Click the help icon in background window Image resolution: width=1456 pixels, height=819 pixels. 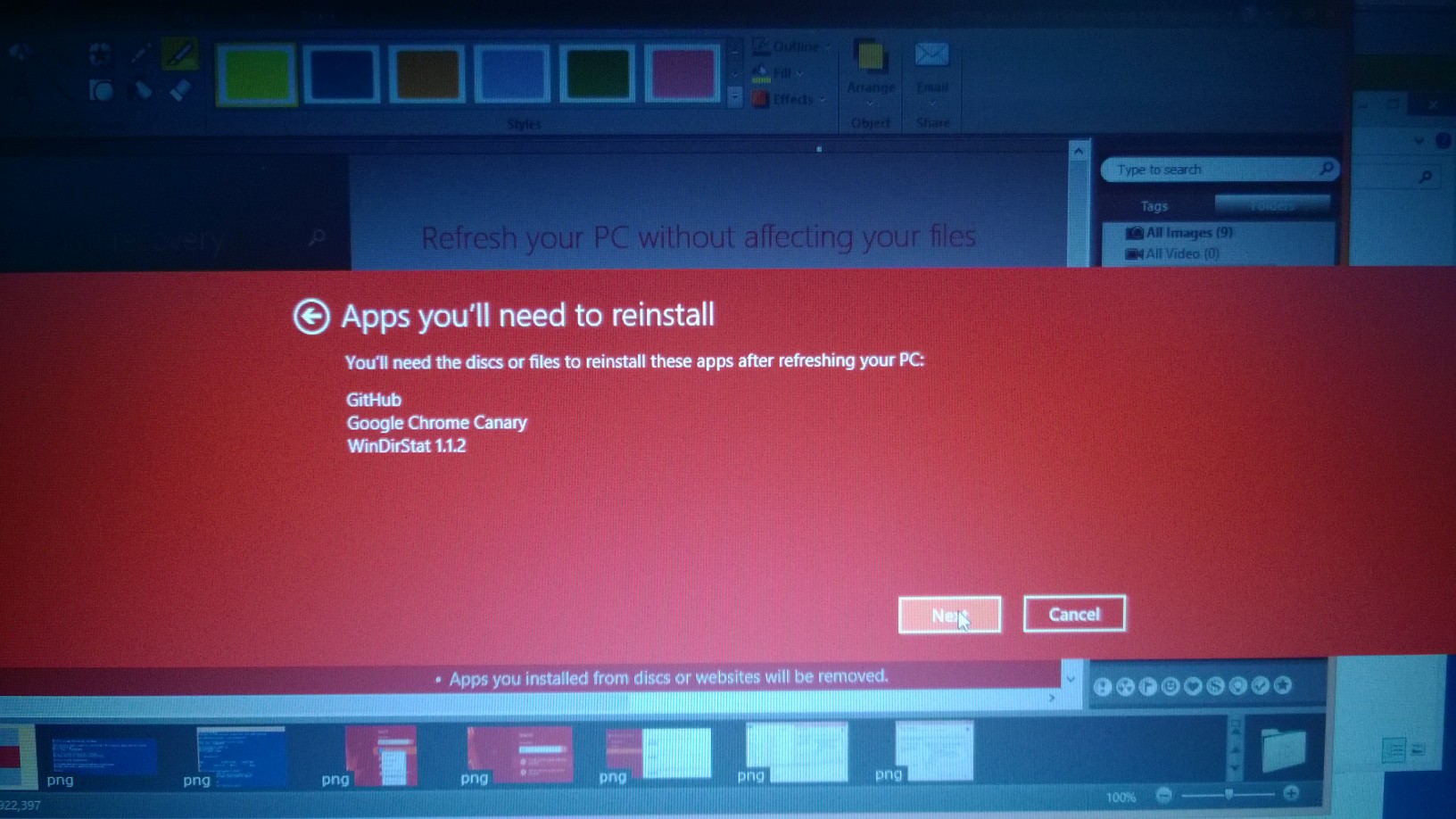1443,141
